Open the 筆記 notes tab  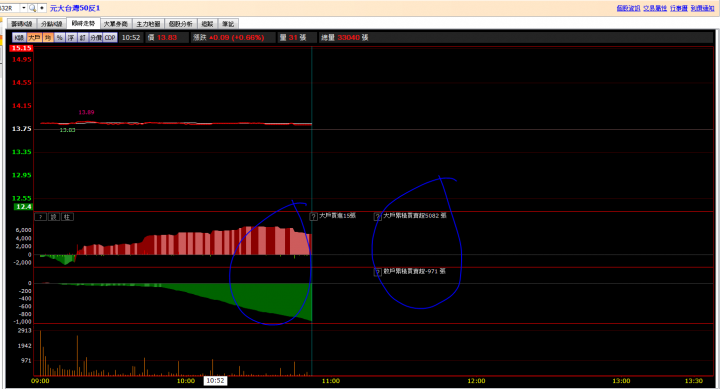tap(228, 24)
